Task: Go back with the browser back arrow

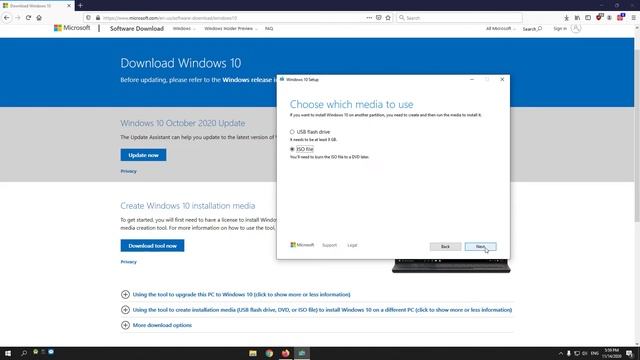Action: [x=7, y=18]
